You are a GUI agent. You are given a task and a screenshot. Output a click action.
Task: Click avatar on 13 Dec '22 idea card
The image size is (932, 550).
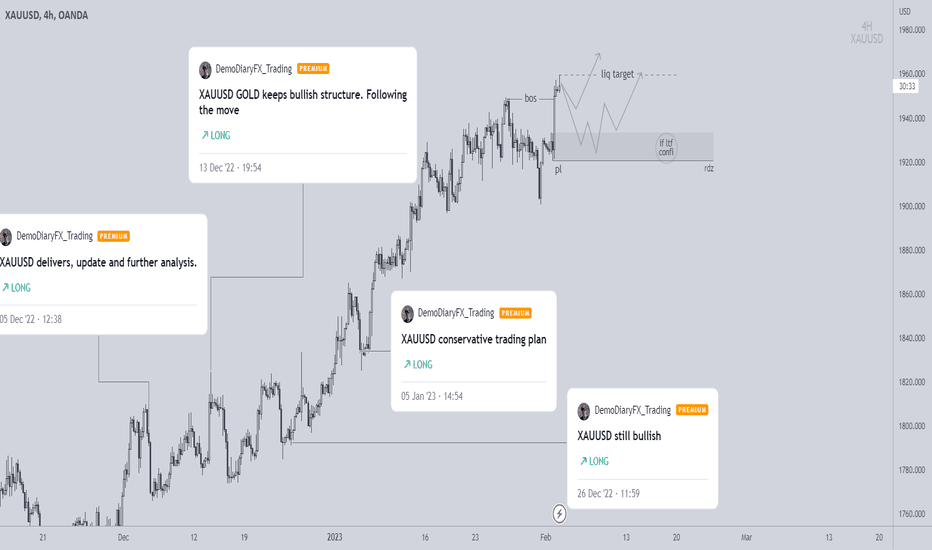tap(205, 70)
